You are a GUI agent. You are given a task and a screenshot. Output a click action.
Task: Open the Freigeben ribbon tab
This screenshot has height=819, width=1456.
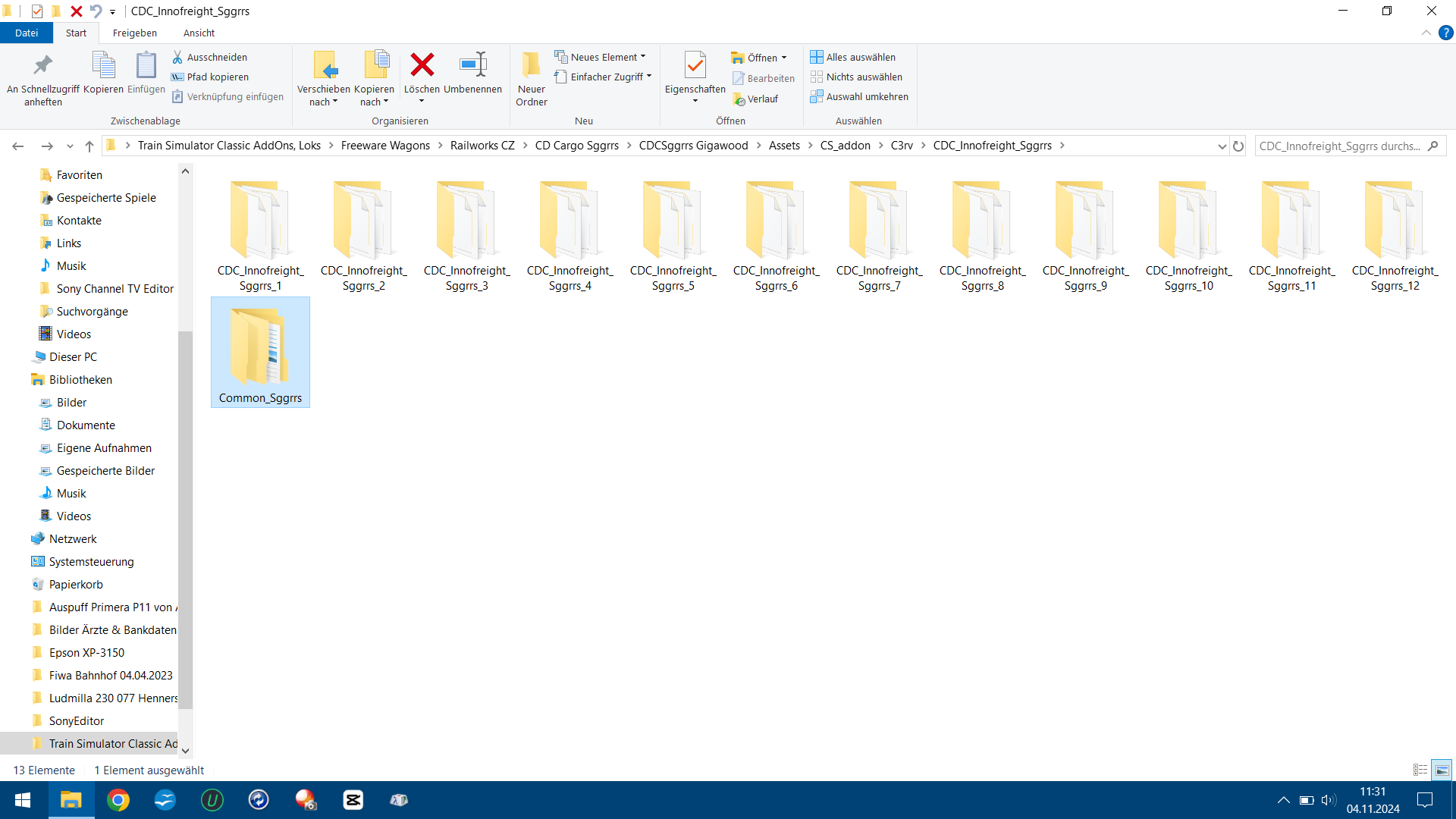coord(134,33)
